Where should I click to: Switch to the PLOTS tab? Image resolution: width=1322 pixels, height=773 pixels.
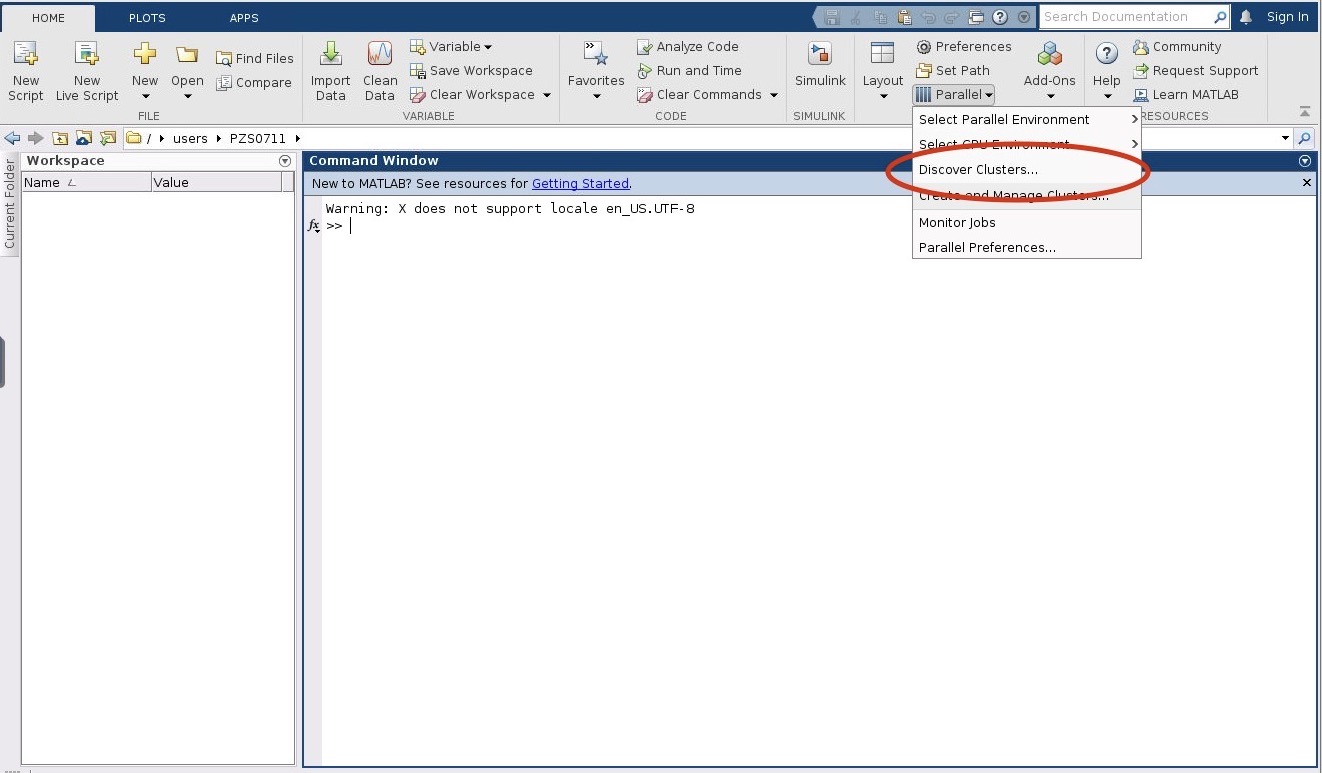coord(147,18)
